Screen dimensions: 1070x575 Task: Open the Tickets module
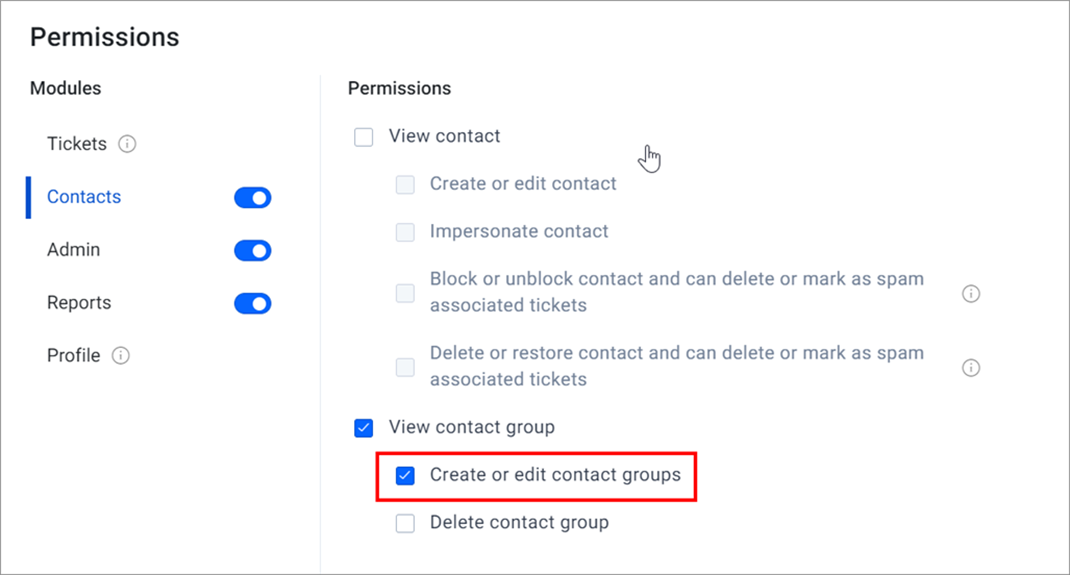[77, 144]
